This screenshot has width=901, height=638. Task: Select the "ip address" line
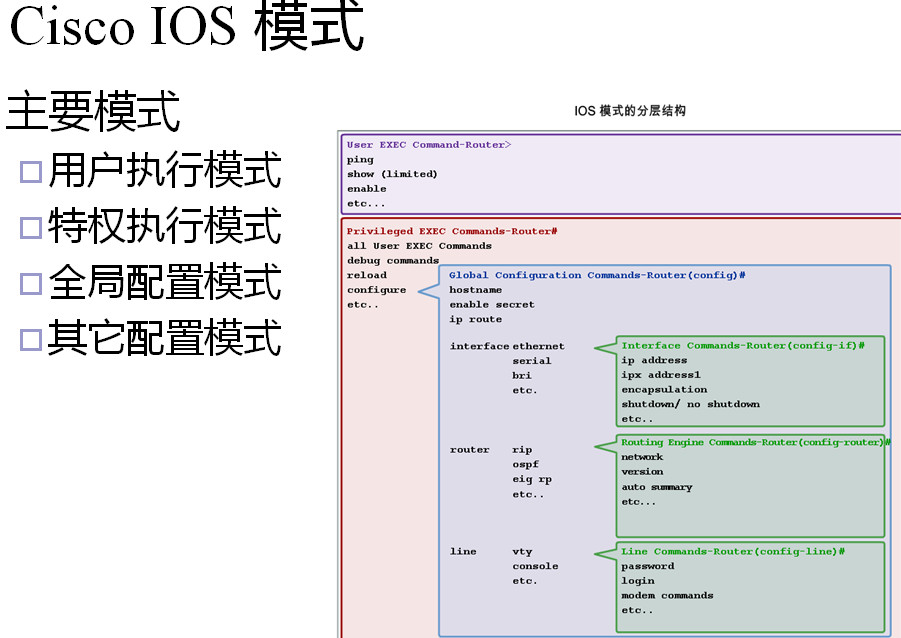pos(654,360)
